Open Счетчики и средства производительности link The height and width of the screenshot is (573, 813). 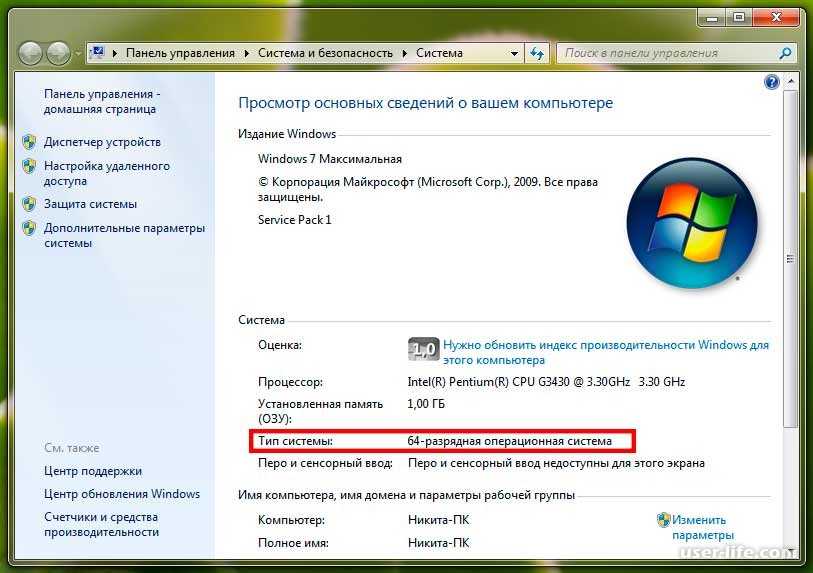(102, 524)
